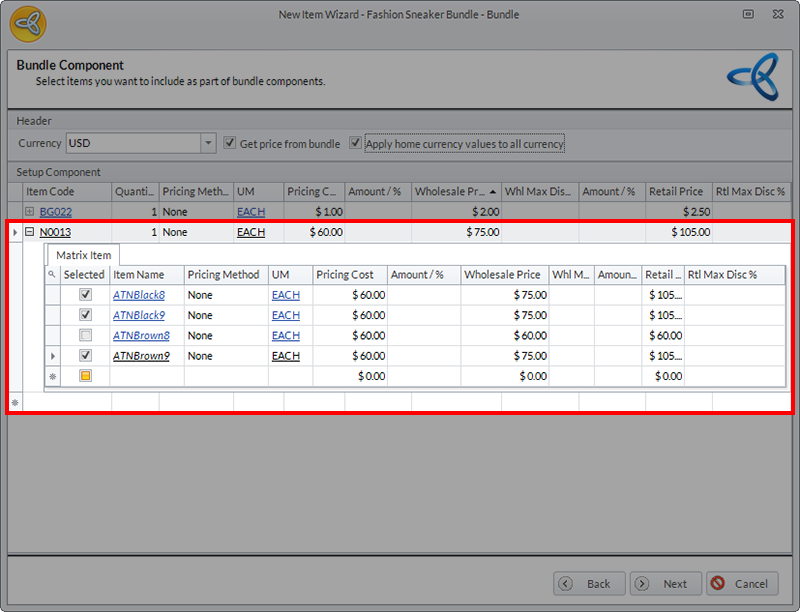Select the ATNBrown8 checkbox

point(85,335)
